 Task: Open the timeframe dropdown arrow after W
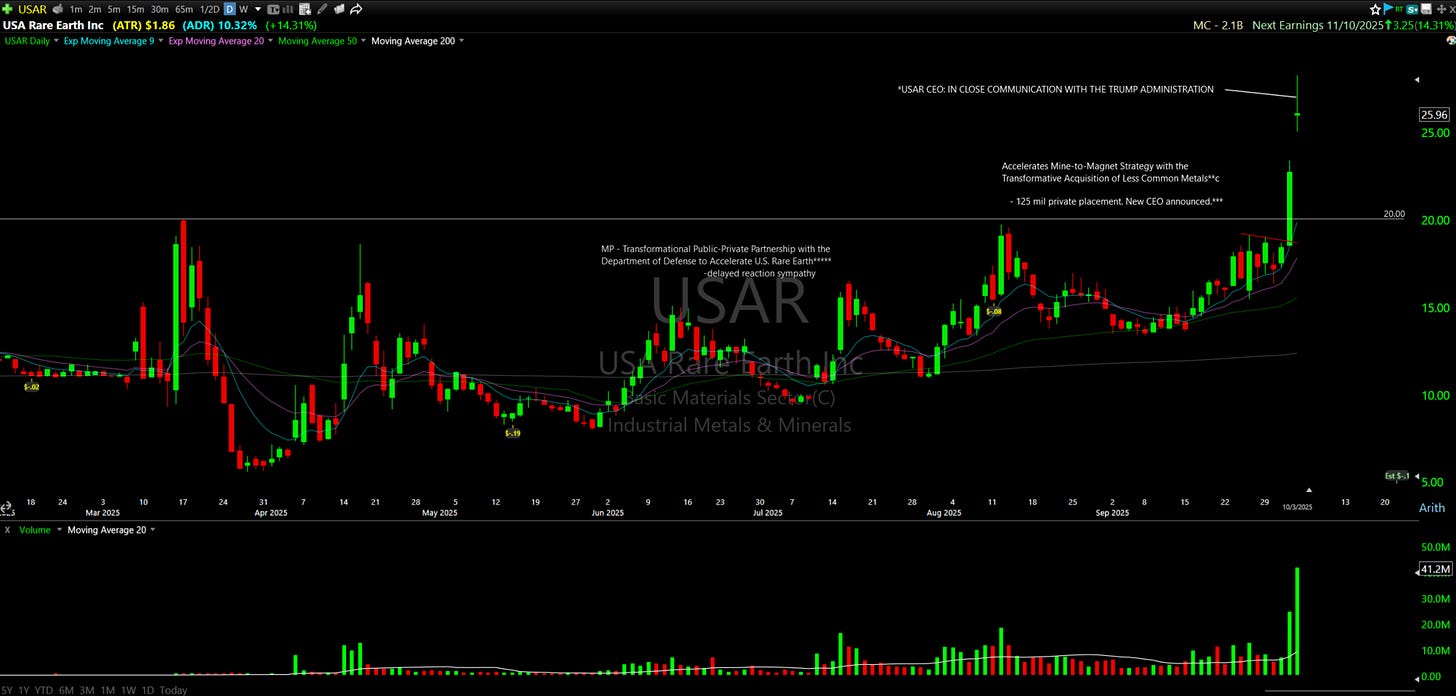tap(258, 9)
